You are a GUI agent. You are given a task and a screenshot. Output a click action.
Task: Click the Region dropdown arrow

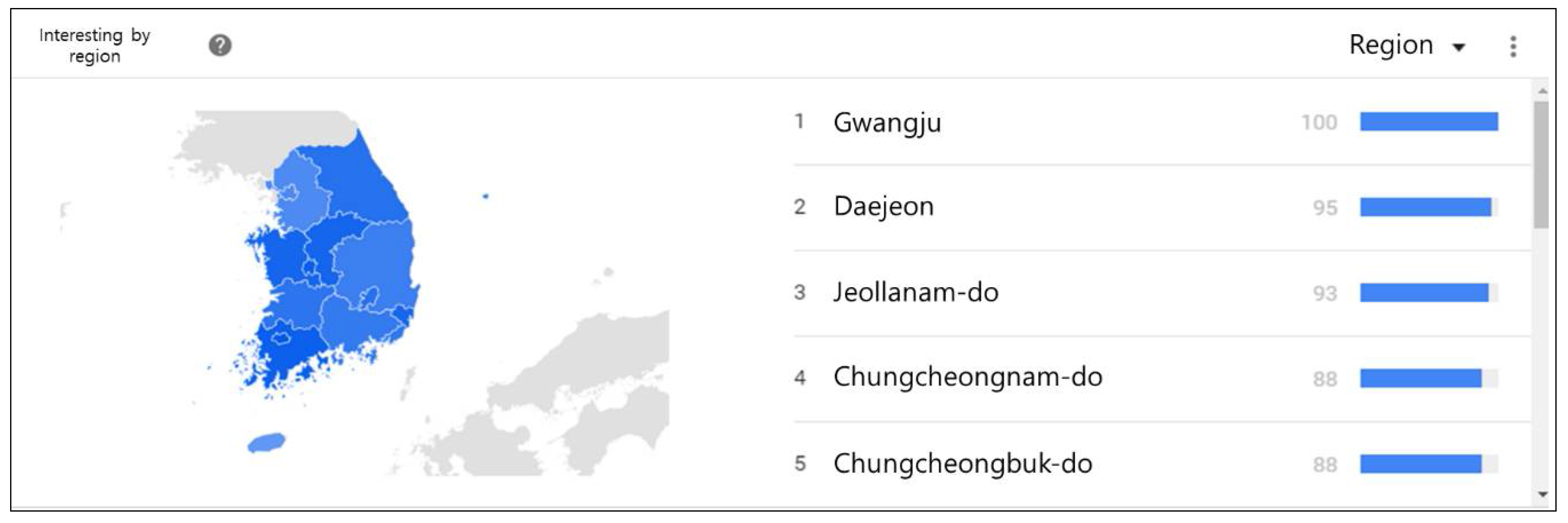click(x=1459, y=48)
